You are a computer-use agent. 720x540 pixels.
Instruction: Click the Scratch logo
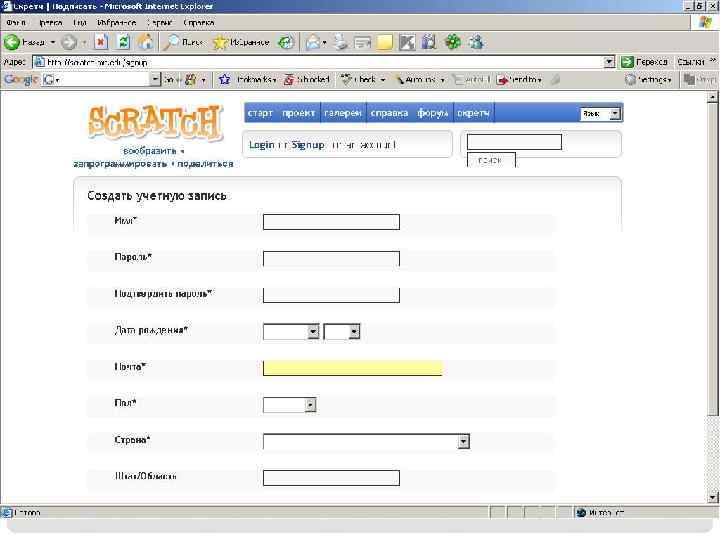click(x=155, y=122)
